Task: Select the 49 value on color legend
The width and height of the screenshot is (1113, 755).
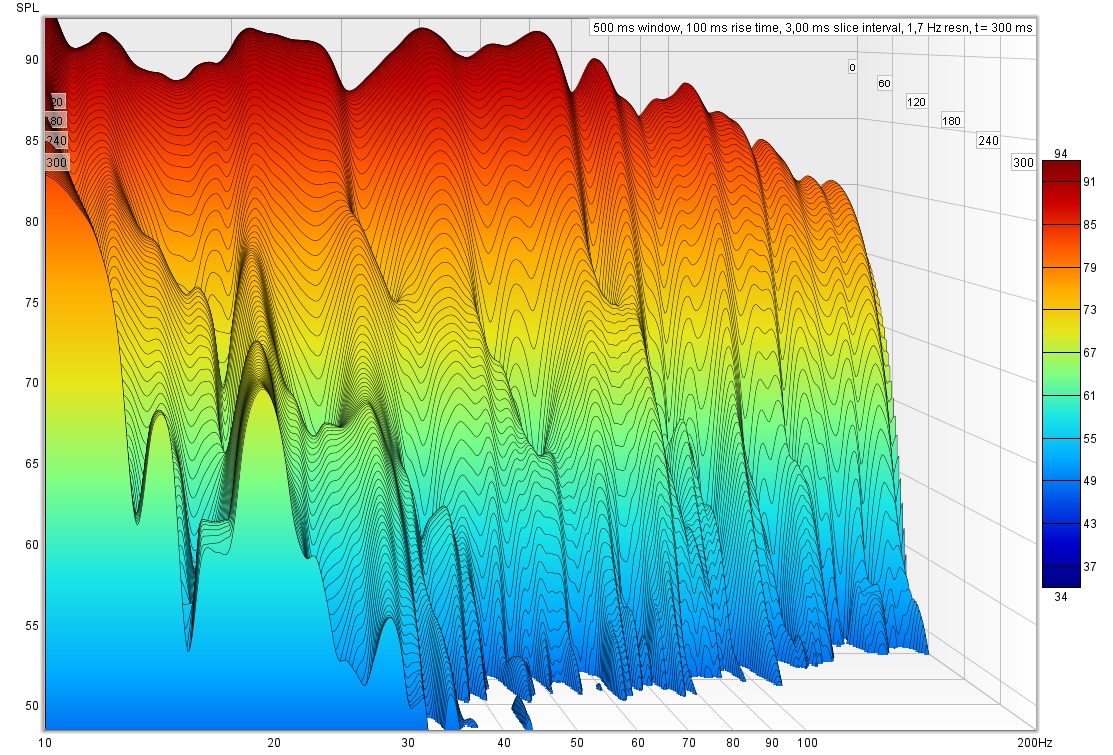Action: click(x=1090, y=480)
